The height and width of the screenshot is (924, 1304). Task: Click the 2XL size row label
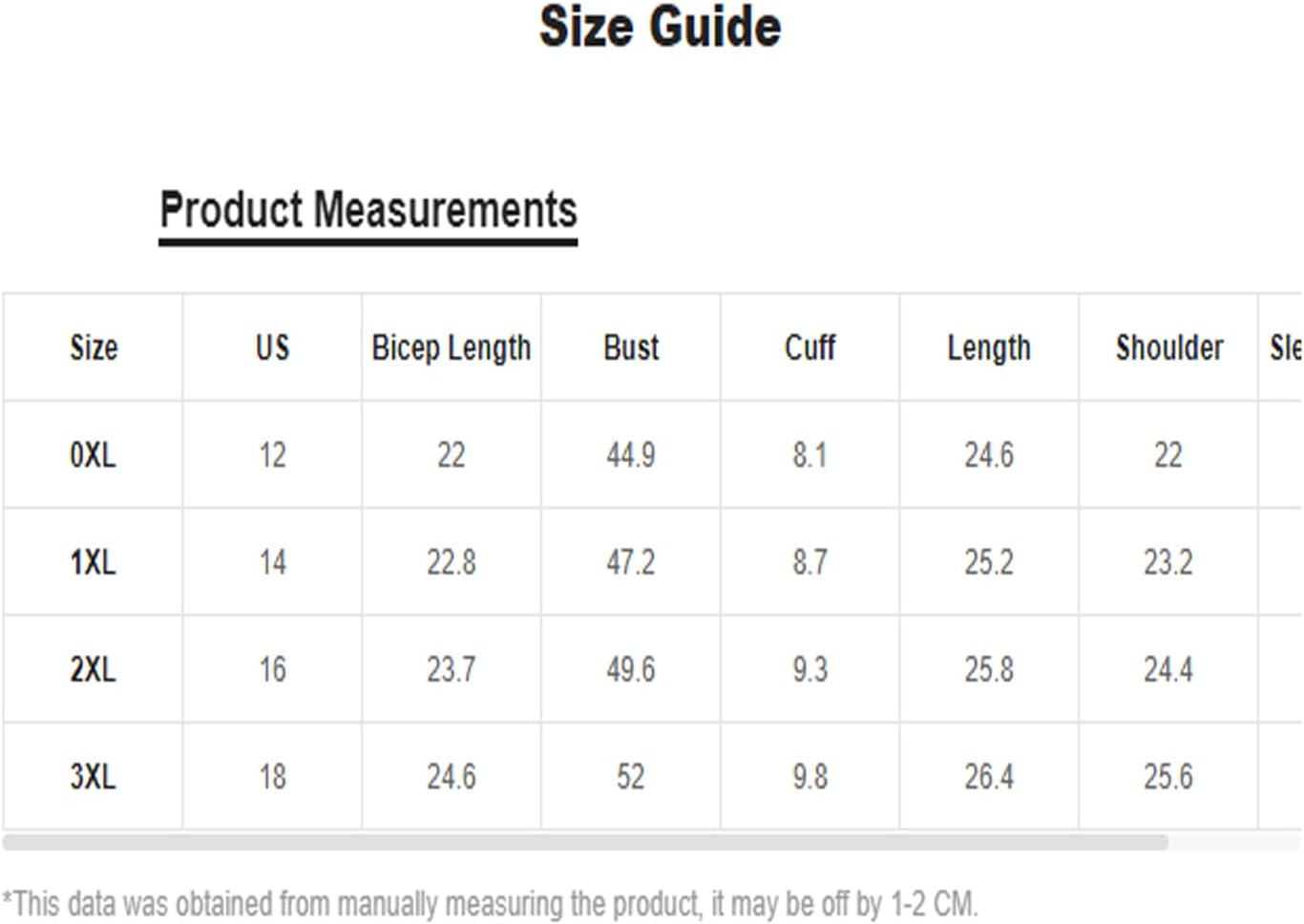click(93, 669)
